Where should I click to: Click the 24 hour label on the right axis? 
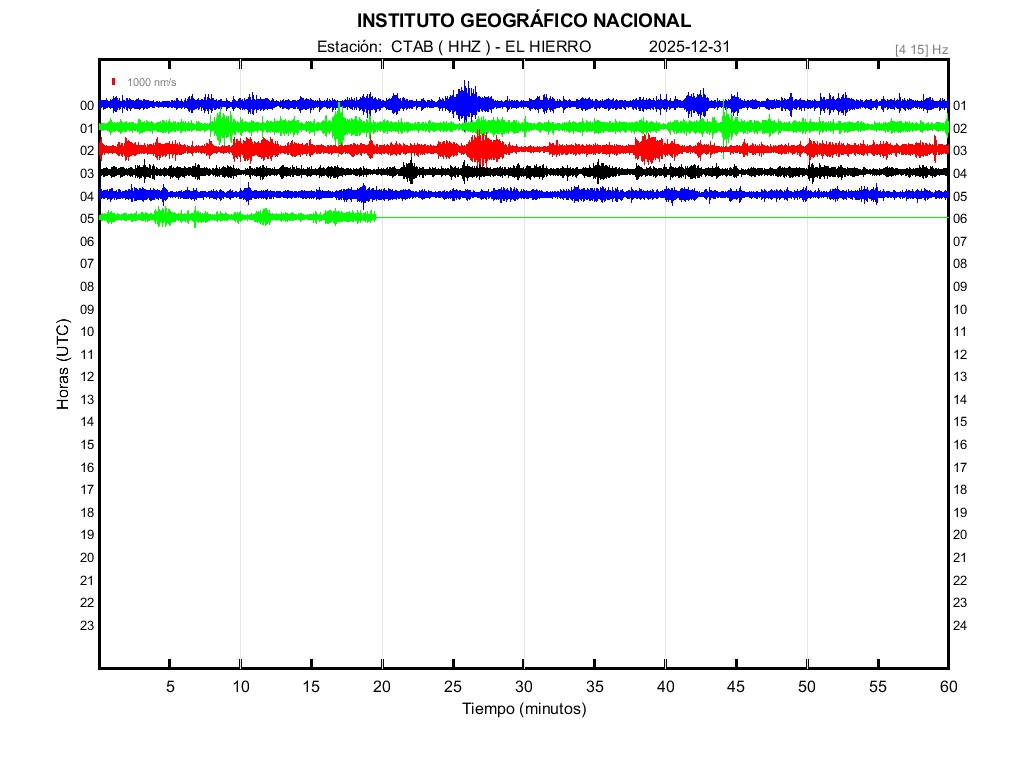(x=960, y=626)
